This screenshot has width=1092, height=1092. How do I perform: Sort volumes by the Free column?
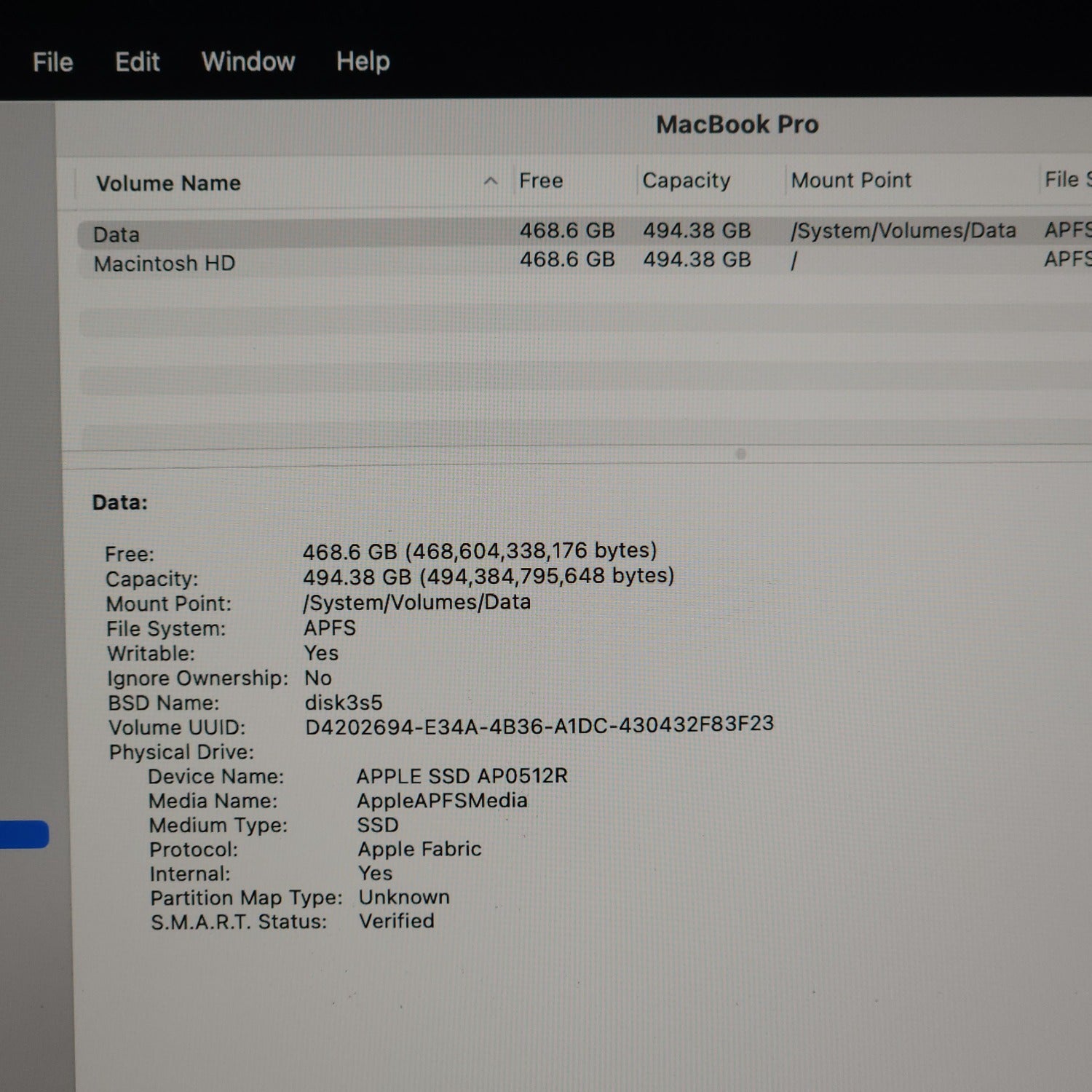[542, 181]
